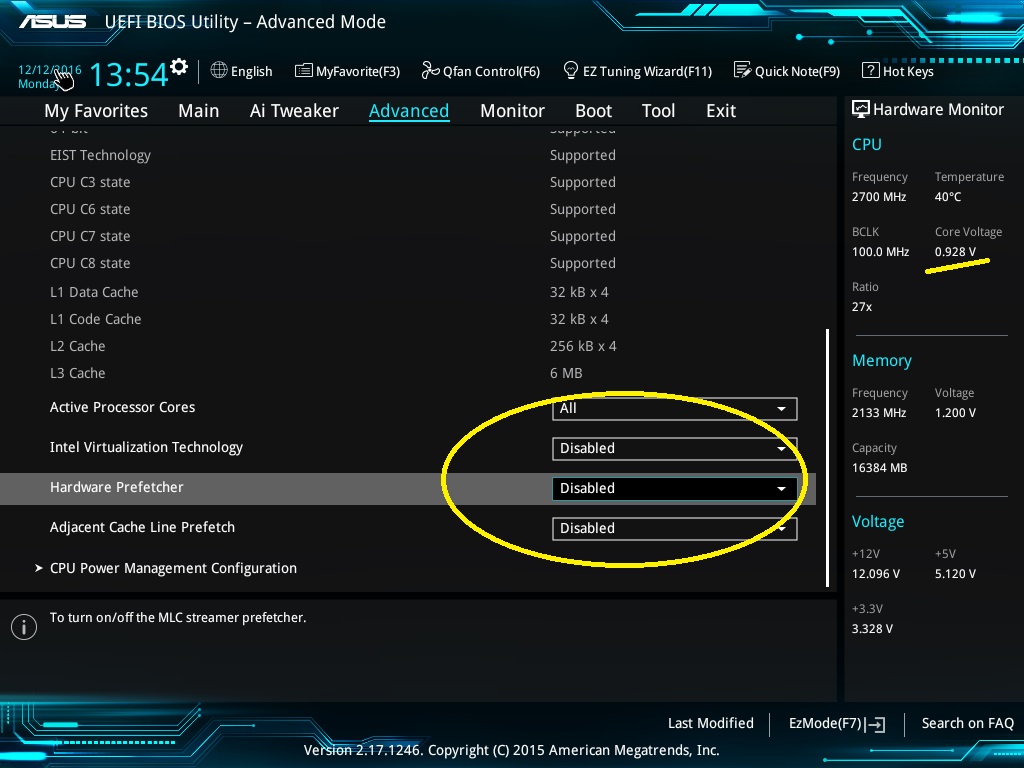Open the Exit tab
The image size is (1024, 768).
[721, 111]
